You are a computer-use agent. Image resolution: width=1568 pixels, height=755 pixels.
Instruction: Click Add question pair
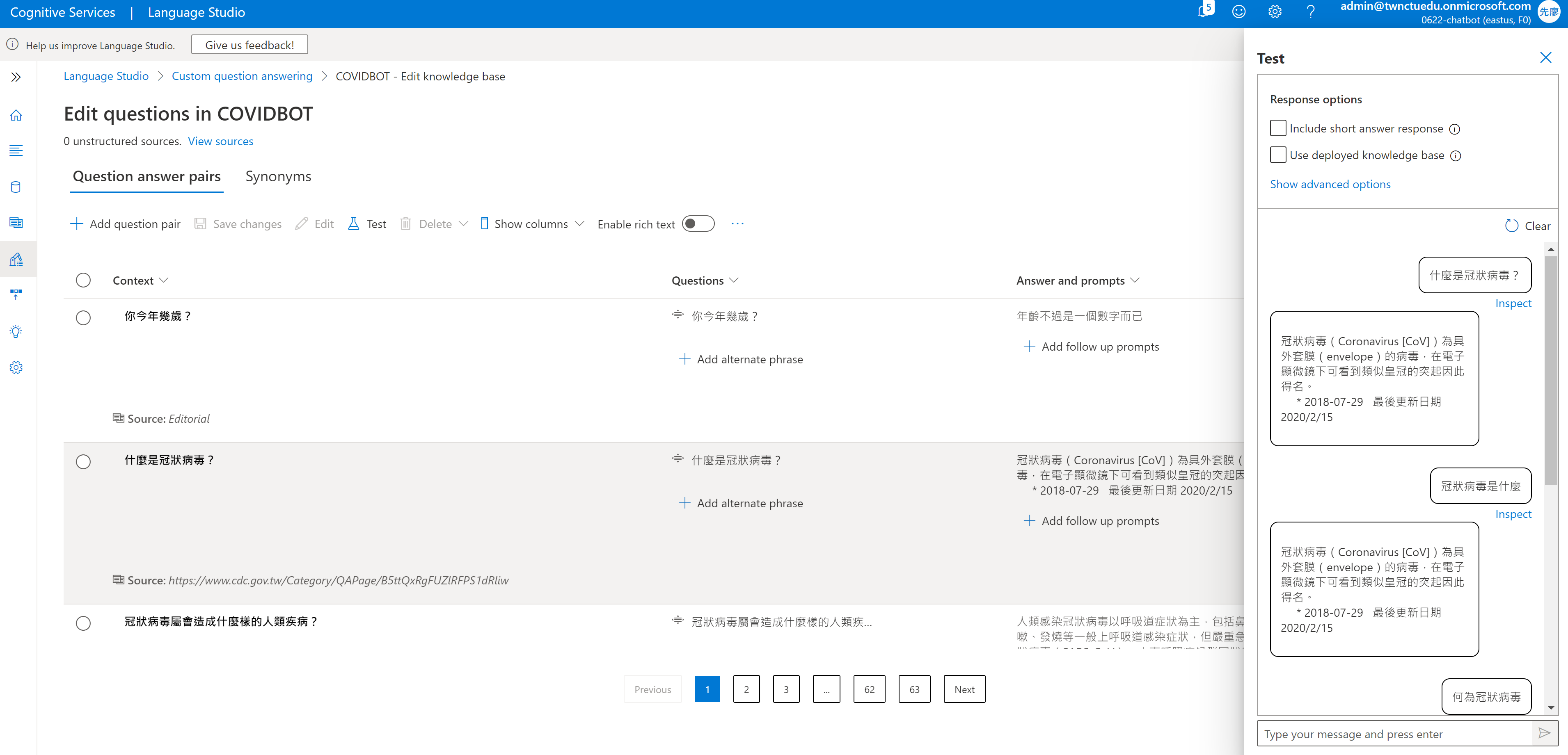[x=126, y=224]
